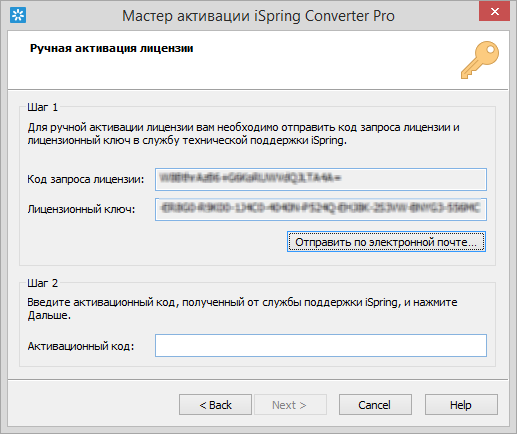Open Help for the wizard
The height and width of the screenshot is (434, 517).
tap(461, 405)
